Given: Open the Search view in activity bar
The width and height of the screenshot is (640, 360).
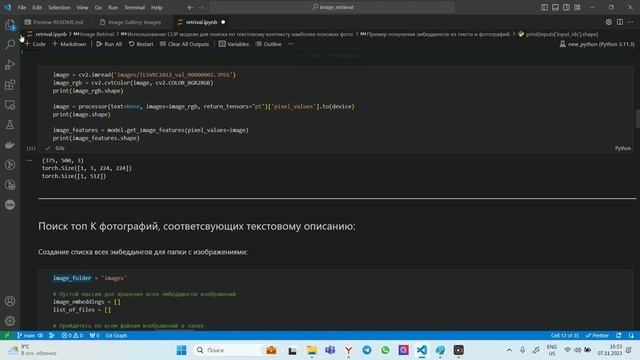Looking at the screenshot, I should (x=10, y=44).
